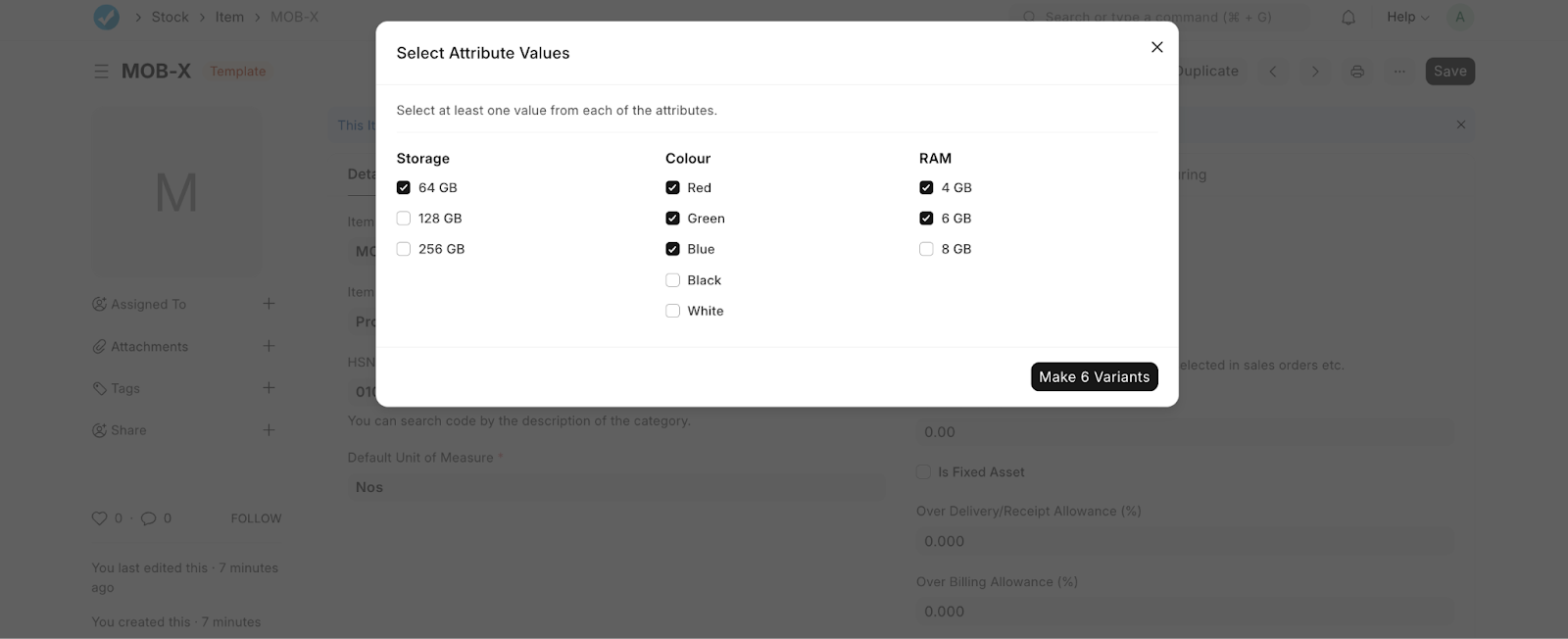
Task: Toggle sidebar with hamburger icon
Action: pyautogui.click(x=101, y=72)
